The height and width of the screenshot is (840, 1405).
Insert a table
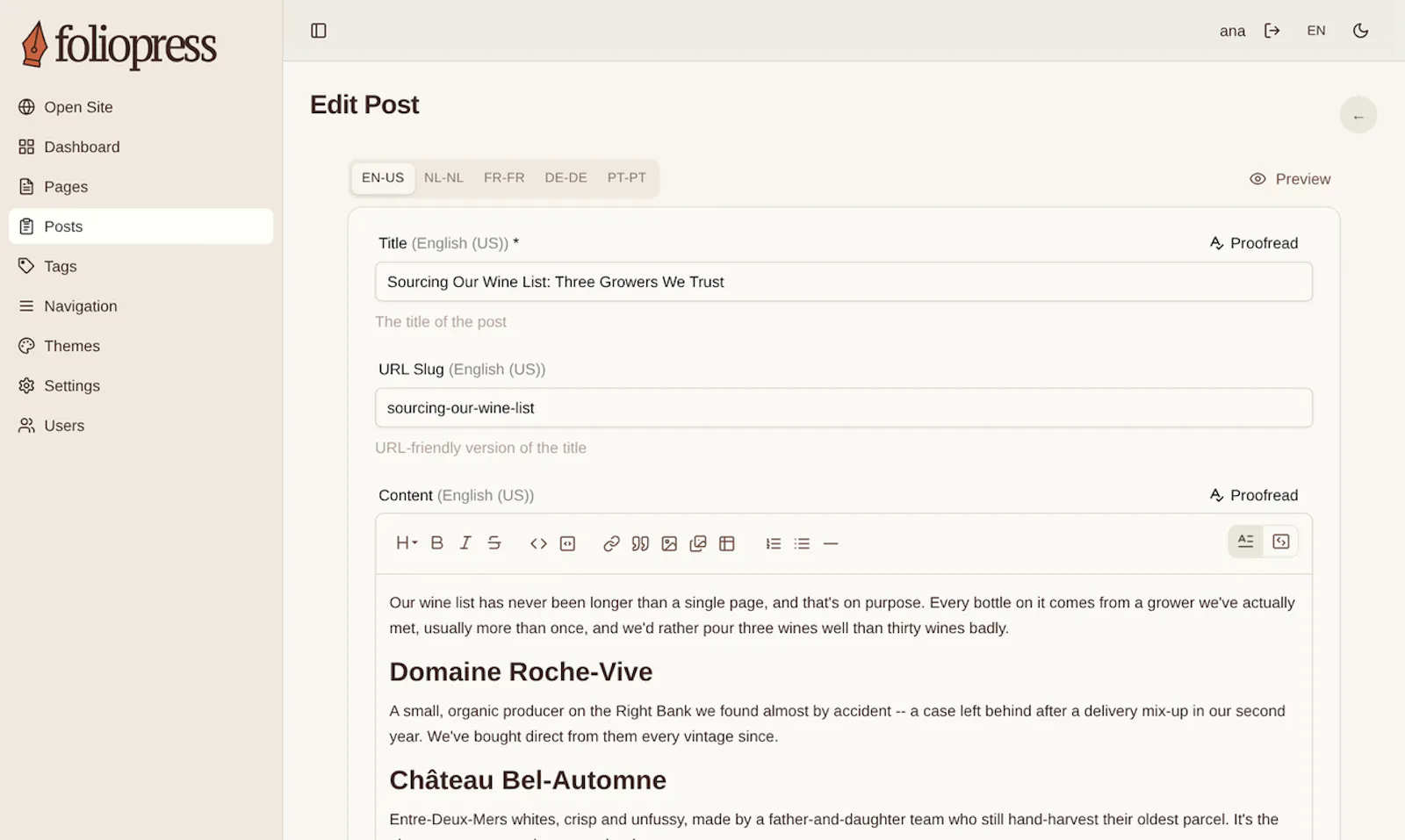(727, 543)
